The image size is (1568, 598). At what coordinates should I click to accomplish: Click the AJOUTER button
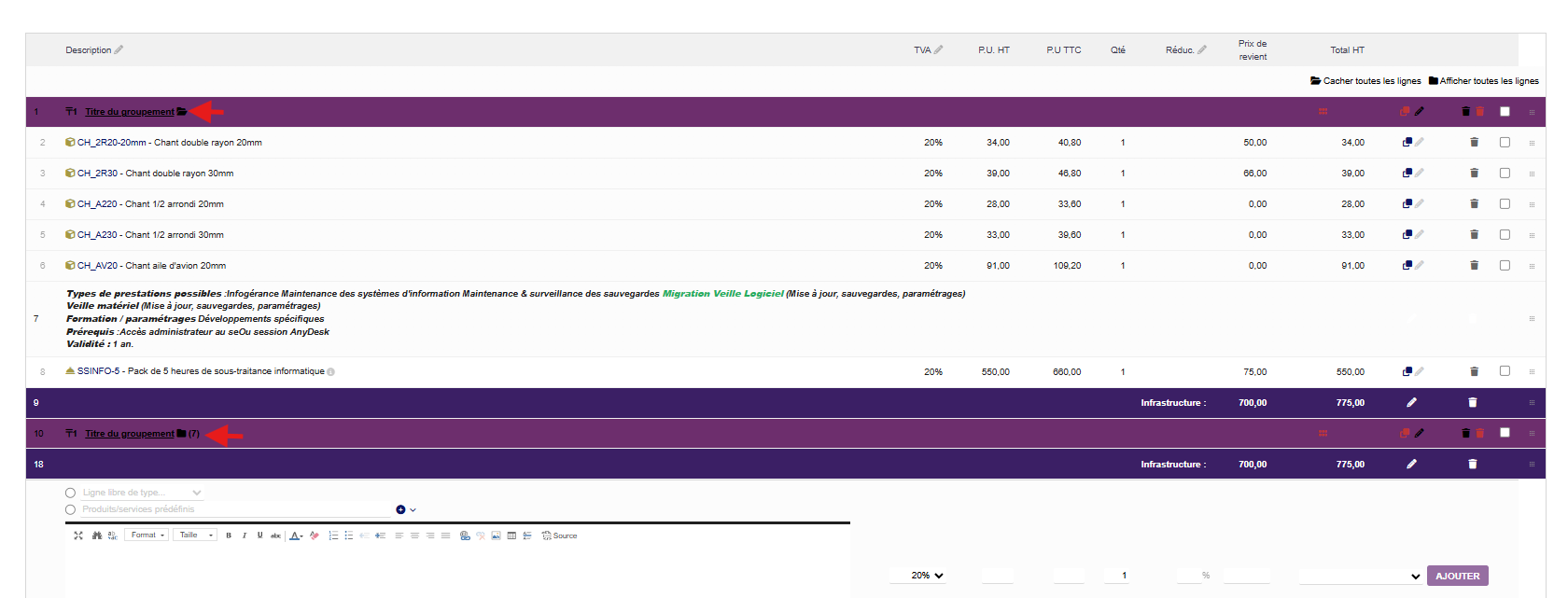tap(1458, 576)
